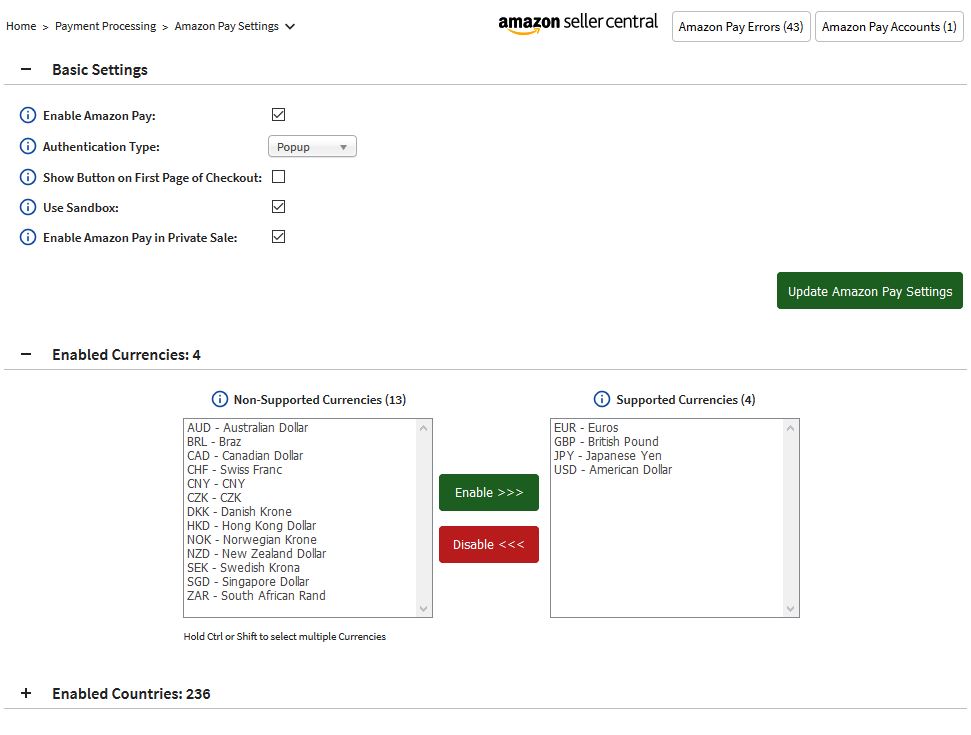Open the Authentication Type Popup dropdown
The image size is (971, 735).
(311, 146)
